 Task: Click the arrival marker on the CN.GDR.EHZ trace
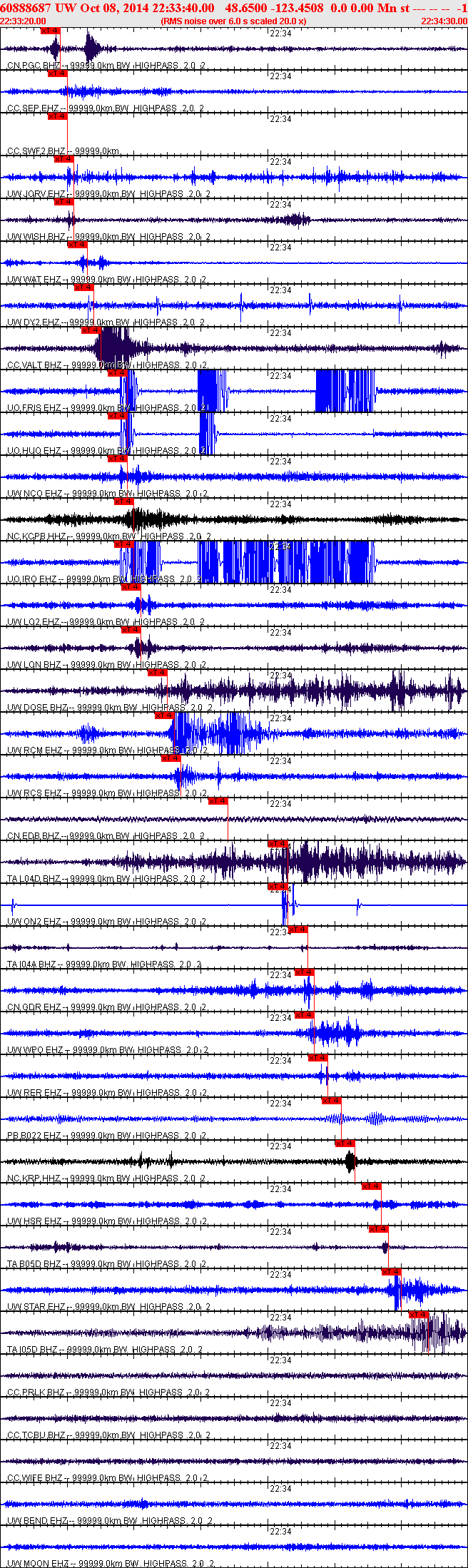click(x=304, y=972)
